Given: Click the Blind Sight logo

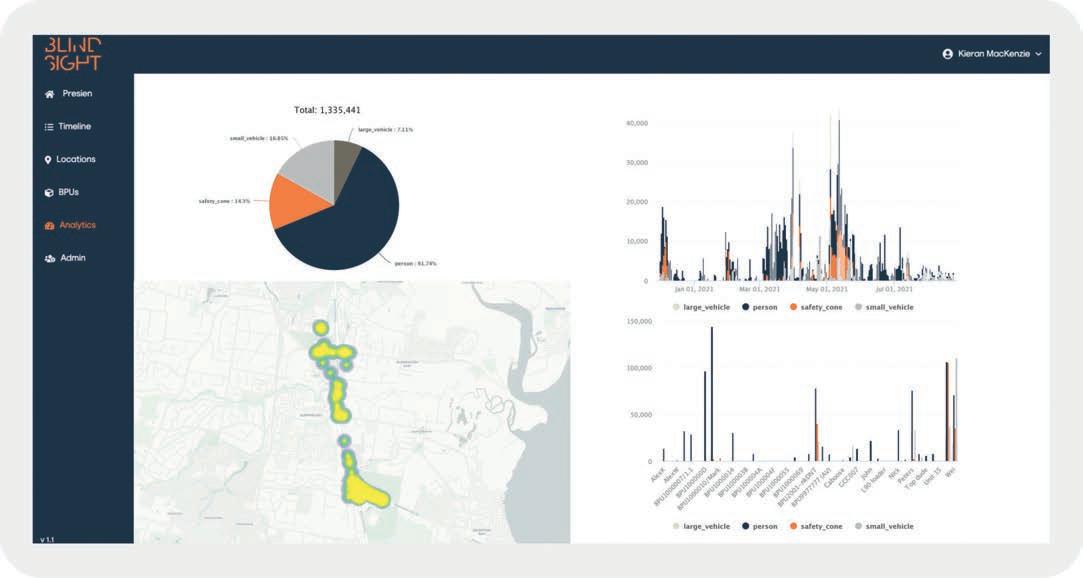Looking at the screenshot, I should pyautogui.click(x=73, y=54).
